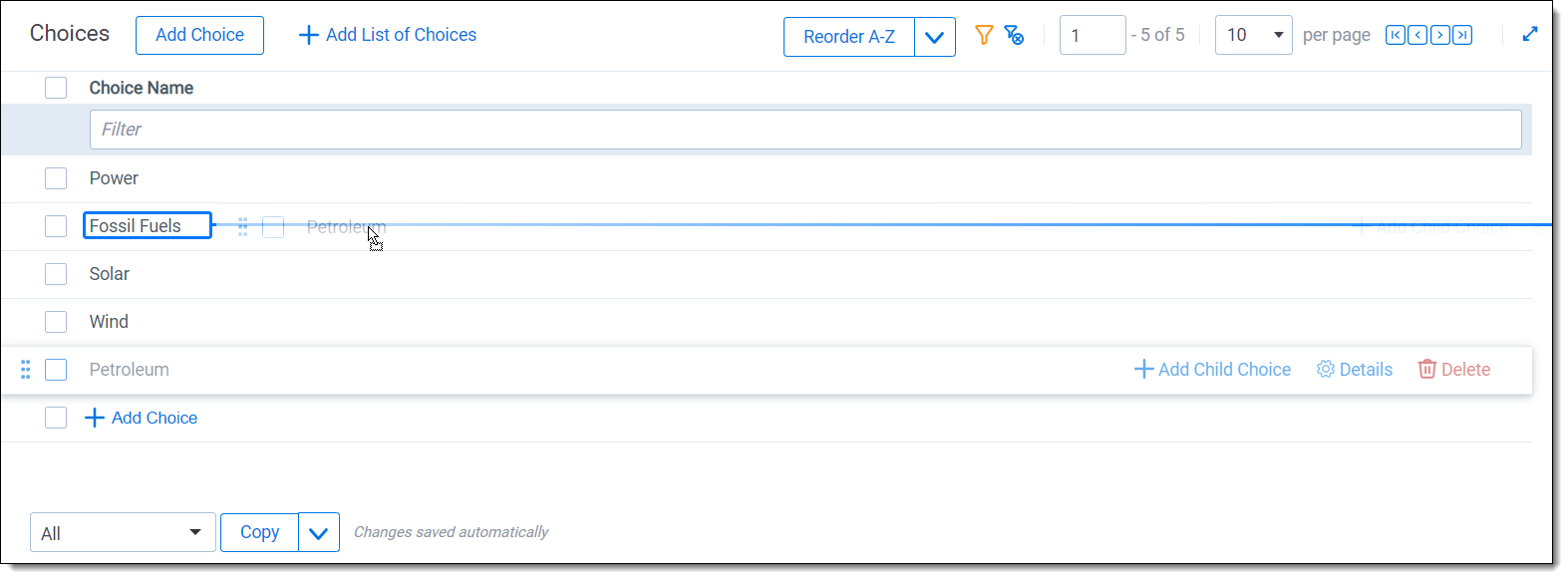Grab the Petroleum row drag handle
The image size is (1568, 579).
click(x=26, y=370)
